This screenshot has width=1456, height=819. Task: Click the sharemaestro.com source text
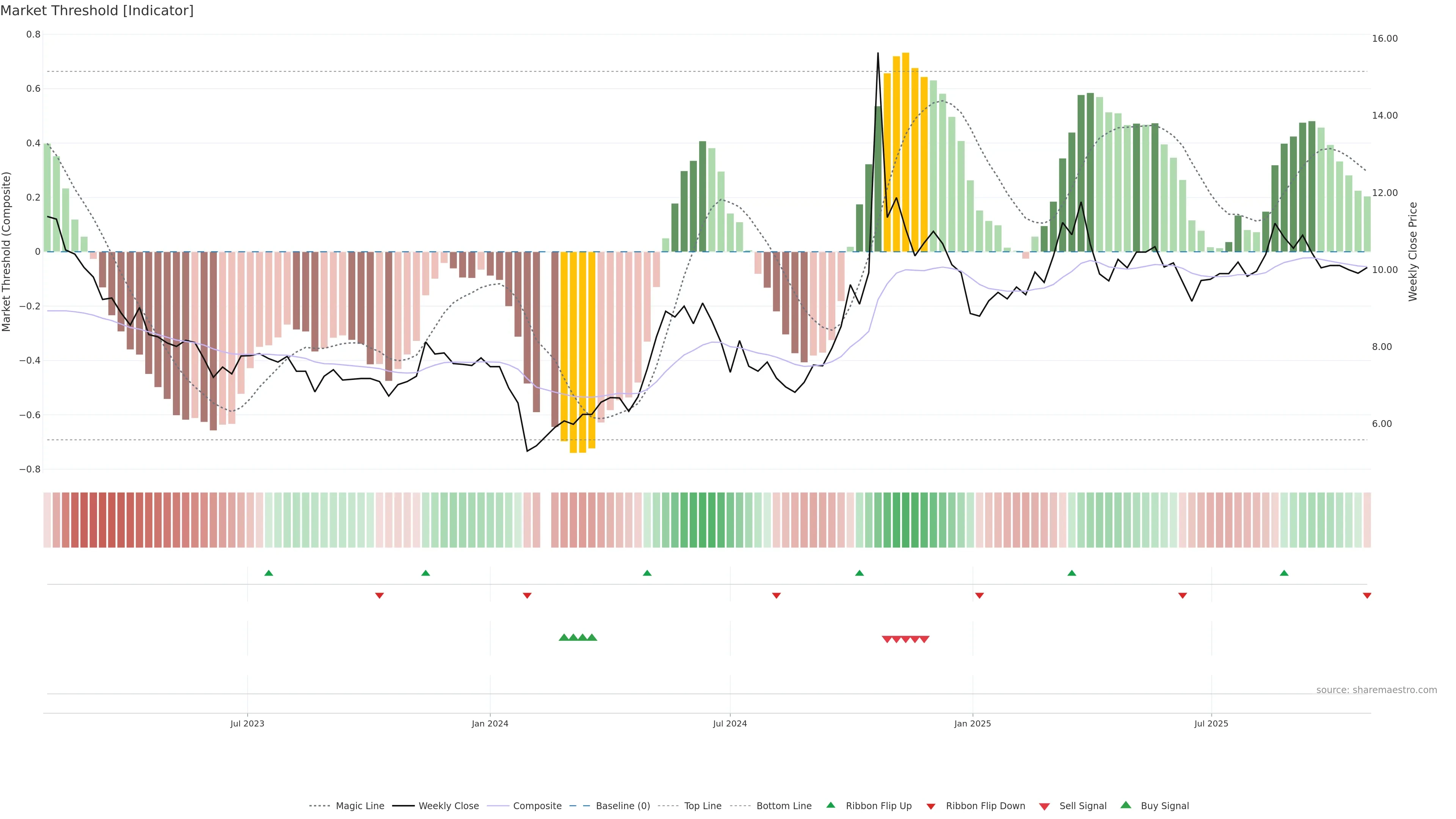(1376, 690)
